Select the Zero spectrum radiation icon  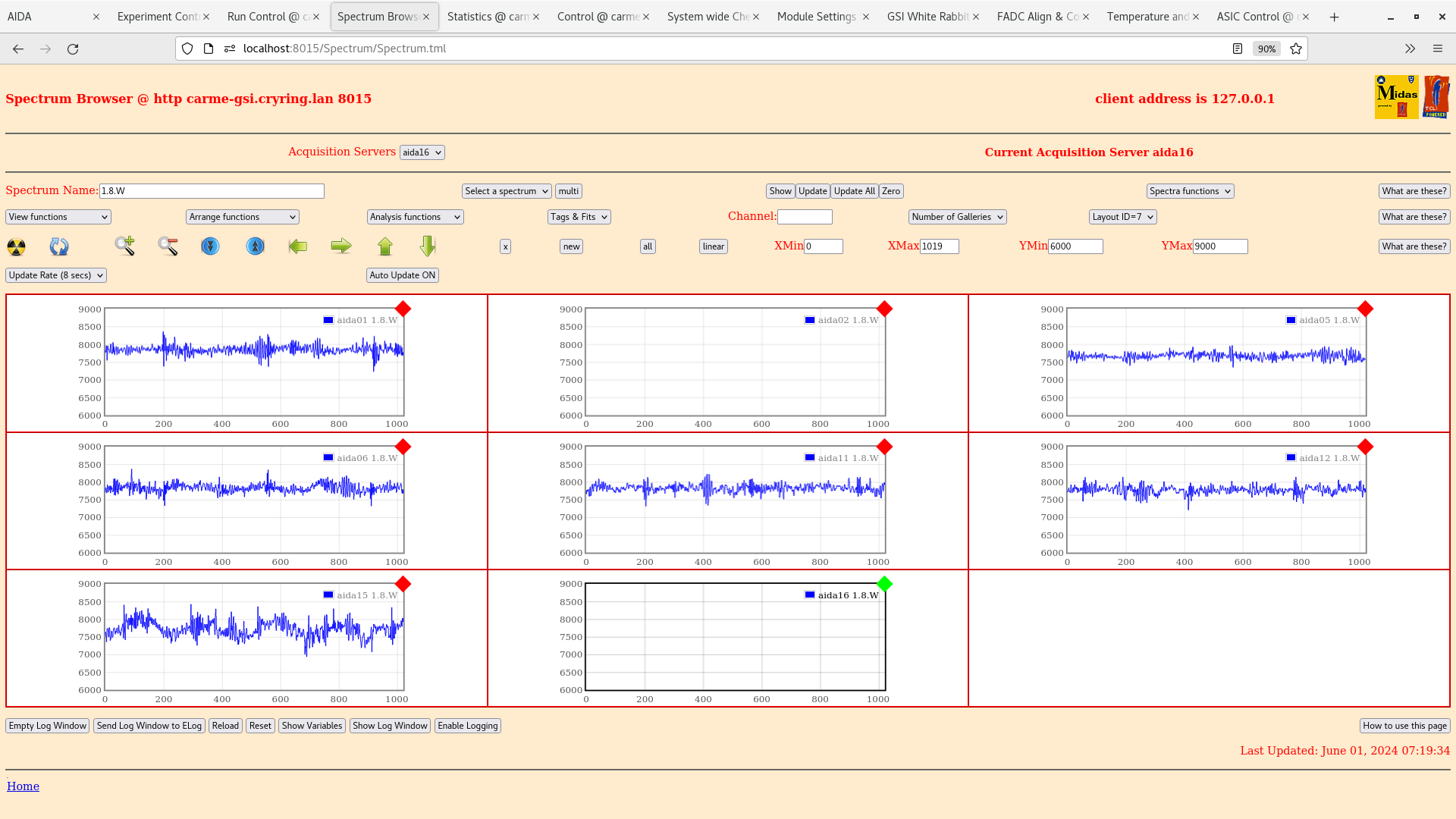(x=15, y=246)
